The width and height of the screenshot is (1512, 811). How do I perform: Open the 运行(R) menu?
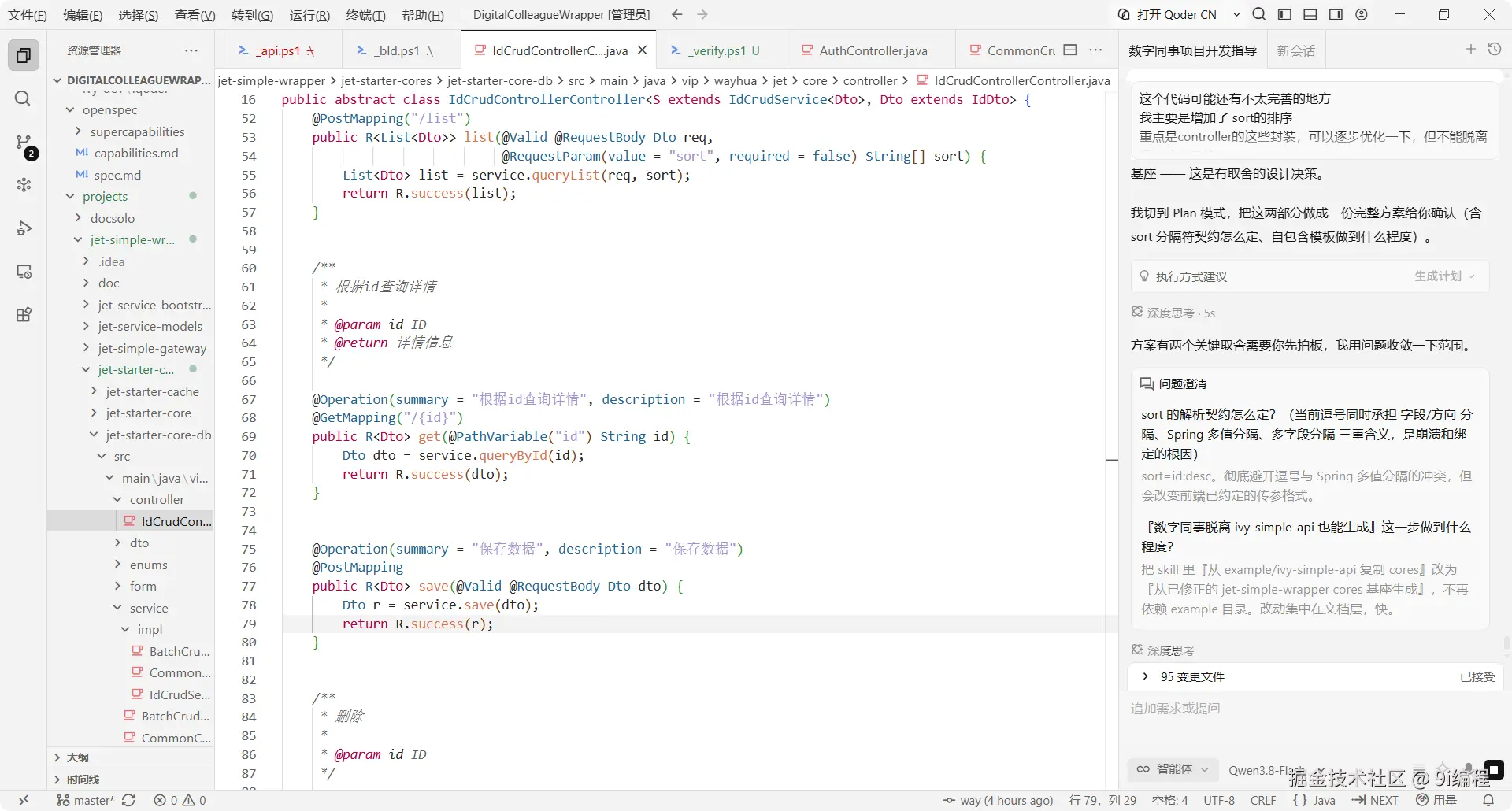309,15
